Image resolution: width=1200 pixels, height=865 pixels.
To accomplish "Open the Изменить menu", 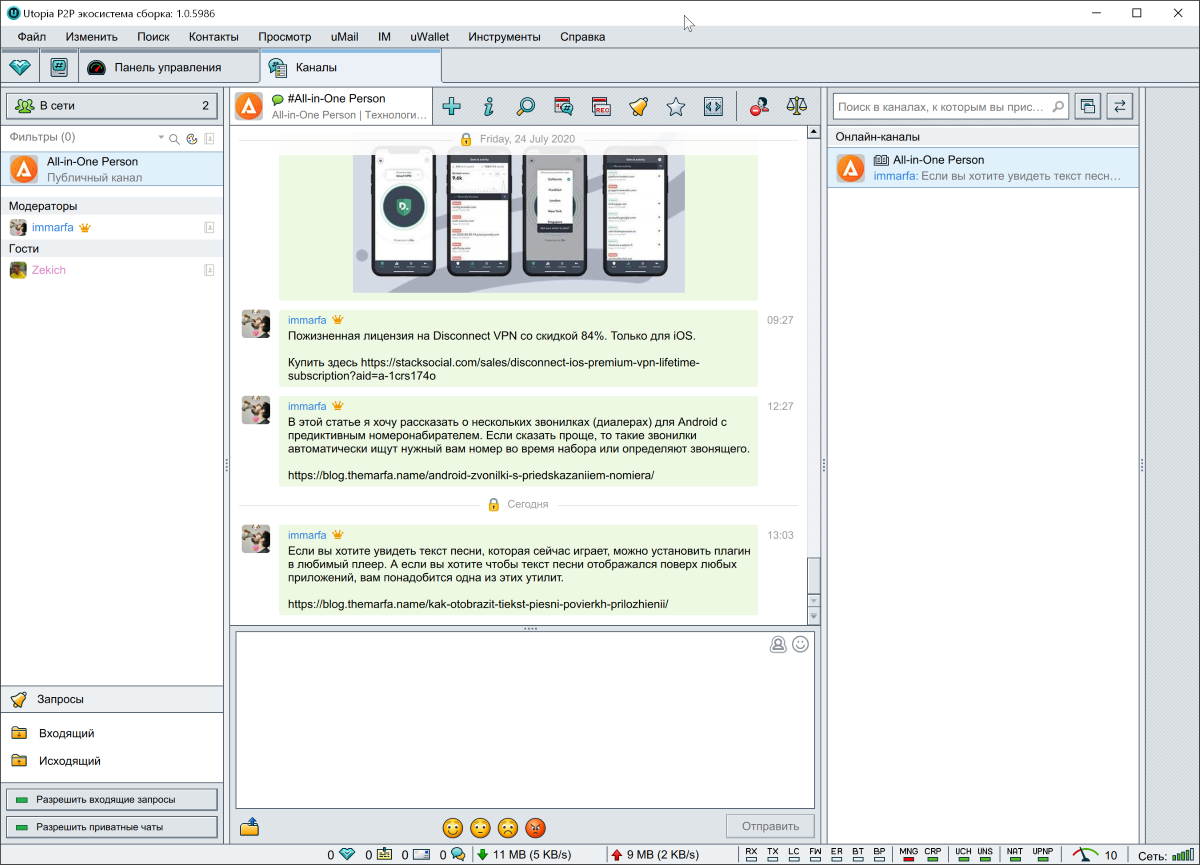I will [x=92, y=37].
